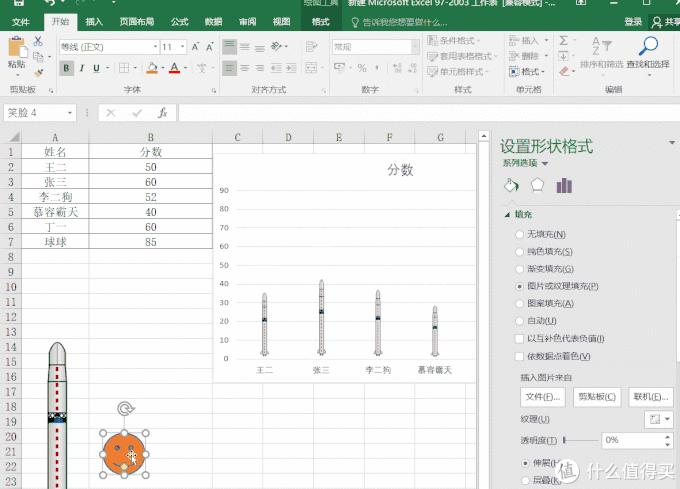Enable vary colors by point checkbox

(x=519, y=356)
